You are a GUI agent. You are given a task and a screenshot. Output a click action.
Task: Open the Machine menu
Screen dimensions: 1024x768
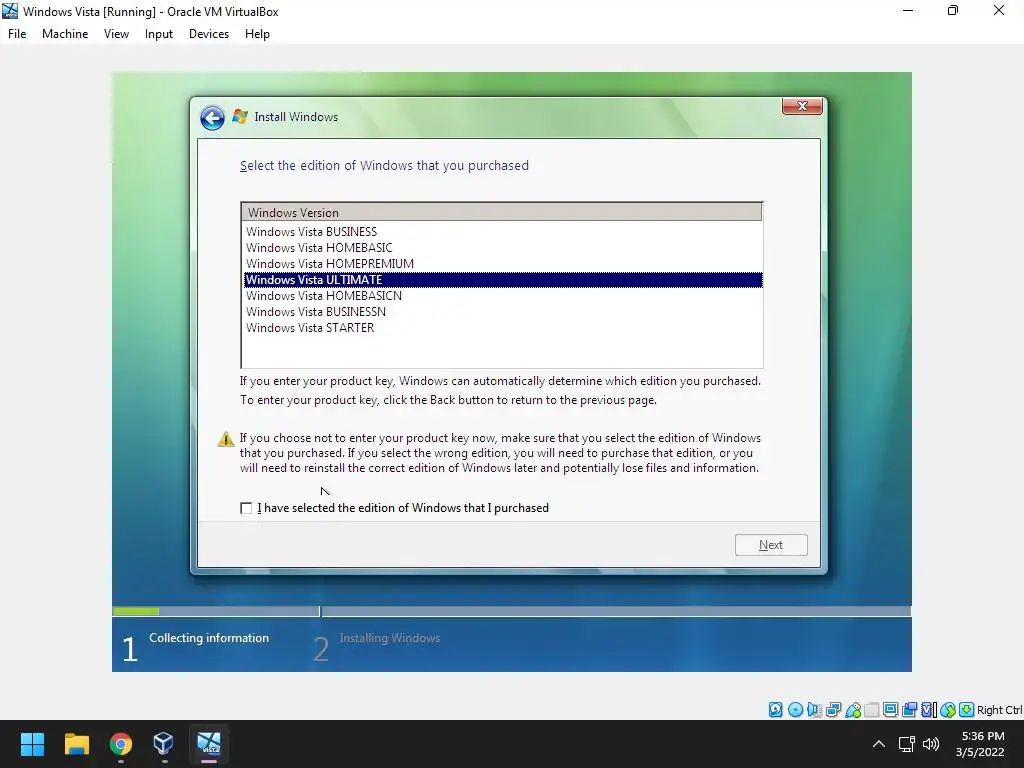[x=65, y=34]
